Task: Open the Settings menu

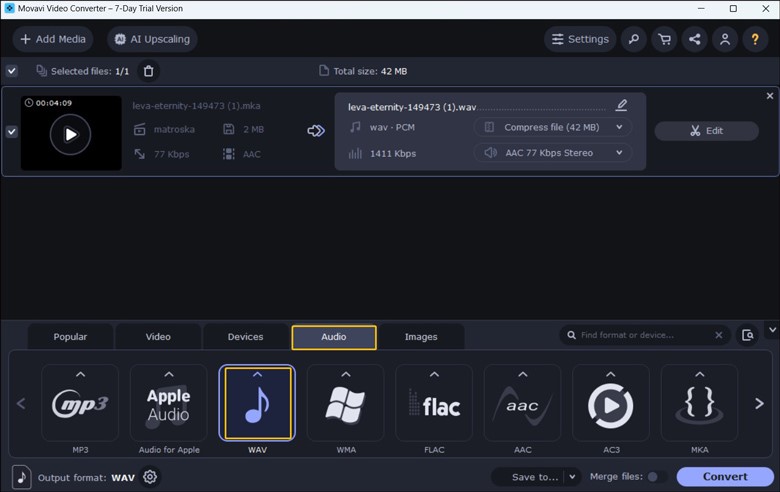Action: coord(580,39)
